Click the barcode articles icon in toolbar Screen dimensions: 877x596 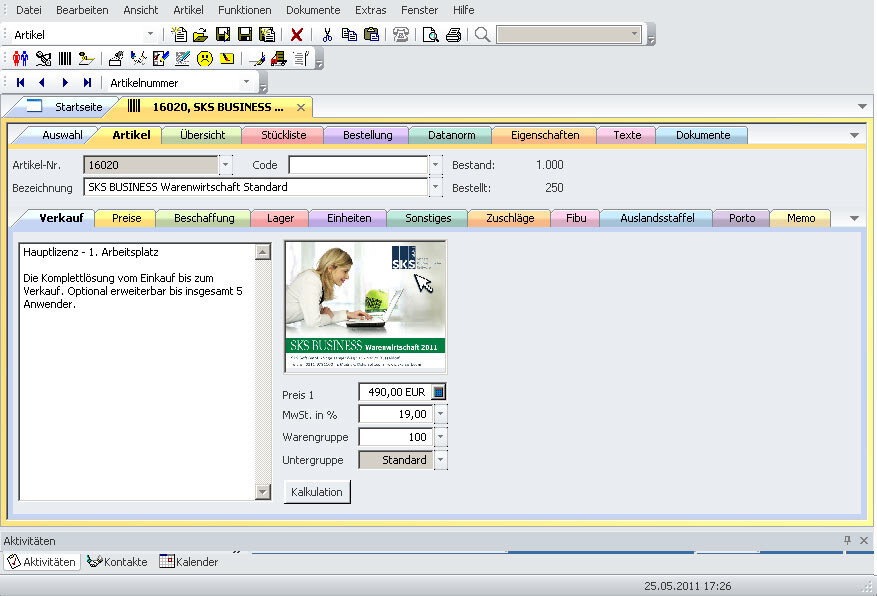point(65,58)
